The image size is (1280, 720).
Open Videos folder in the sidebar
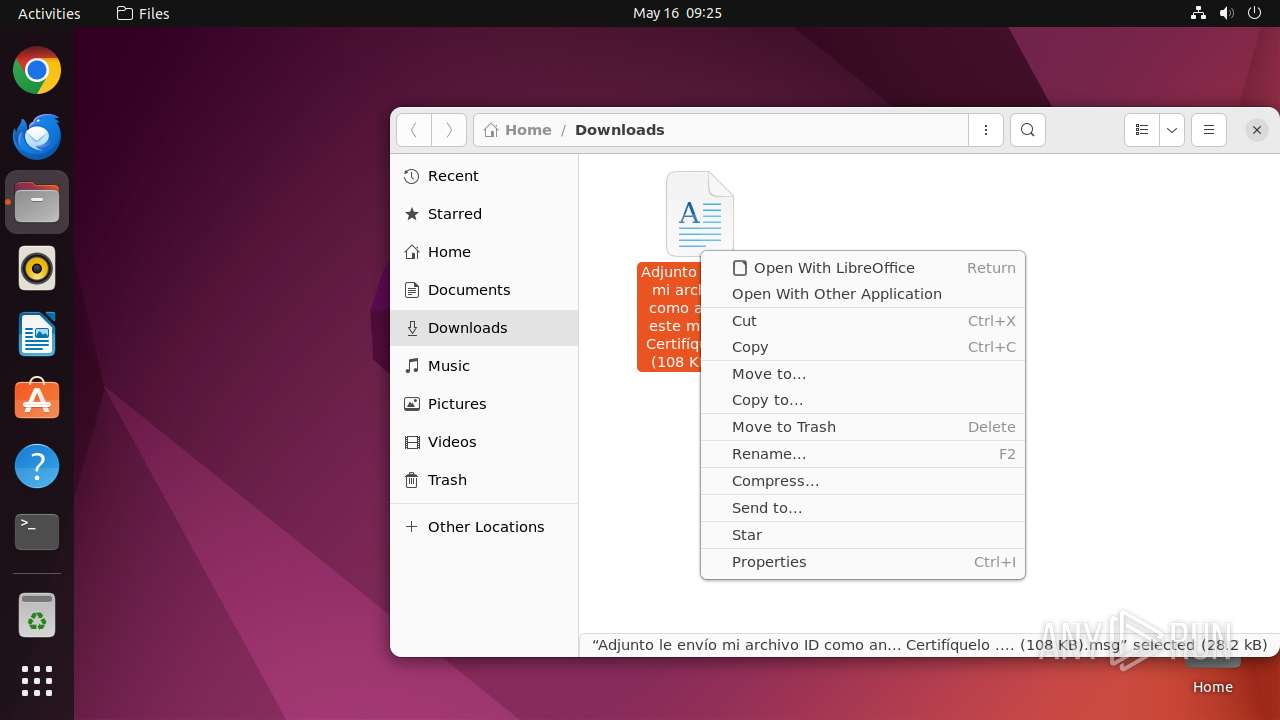484,442
